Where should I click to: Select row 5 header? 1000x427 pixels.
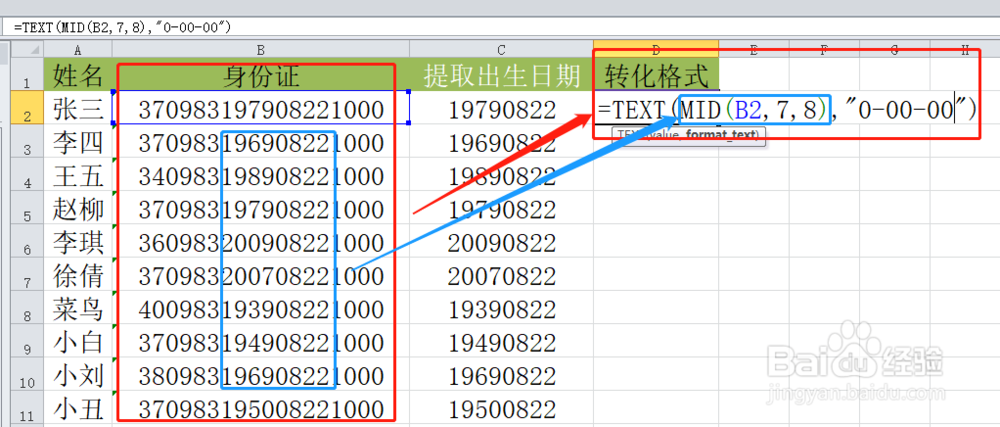(x=27, y=208)
